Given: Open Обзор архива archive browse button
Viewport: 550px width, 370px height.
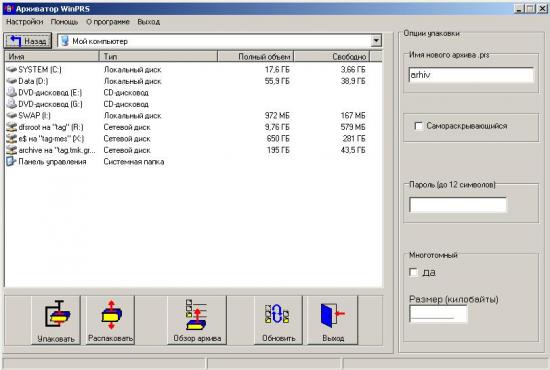Looking at the screenshot, I should point(197,320).
